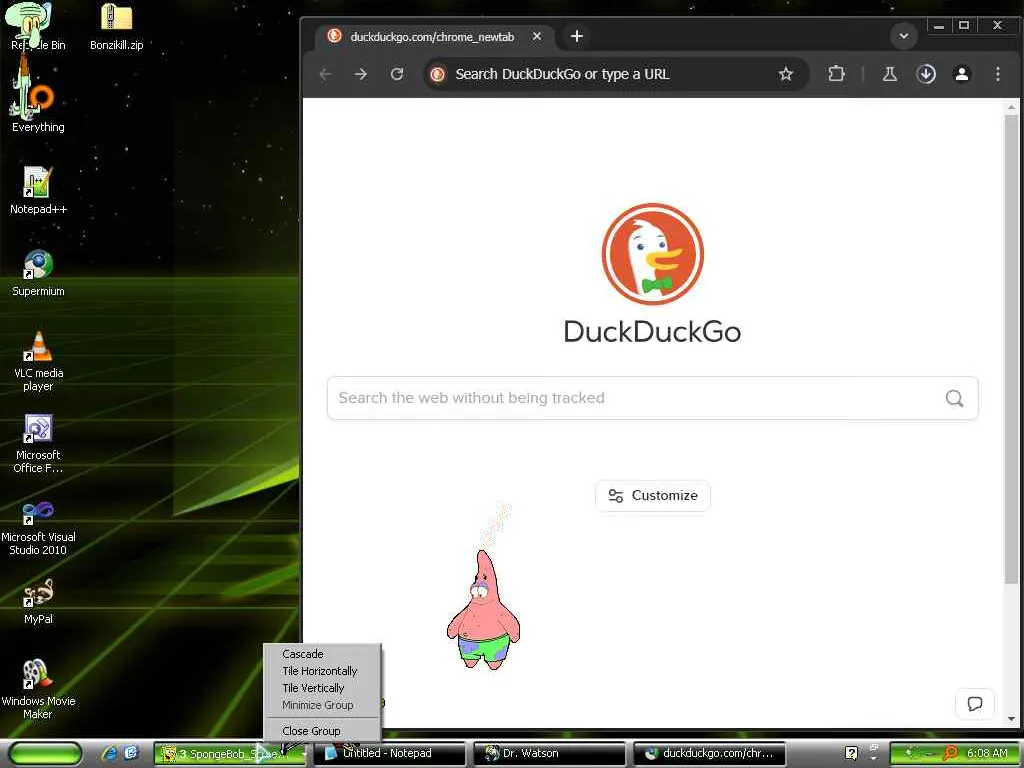The height and width of the screenshot is (768, 1024).
Task: Select the Microsoft Office F... shortcut
Action: (38, 444)
